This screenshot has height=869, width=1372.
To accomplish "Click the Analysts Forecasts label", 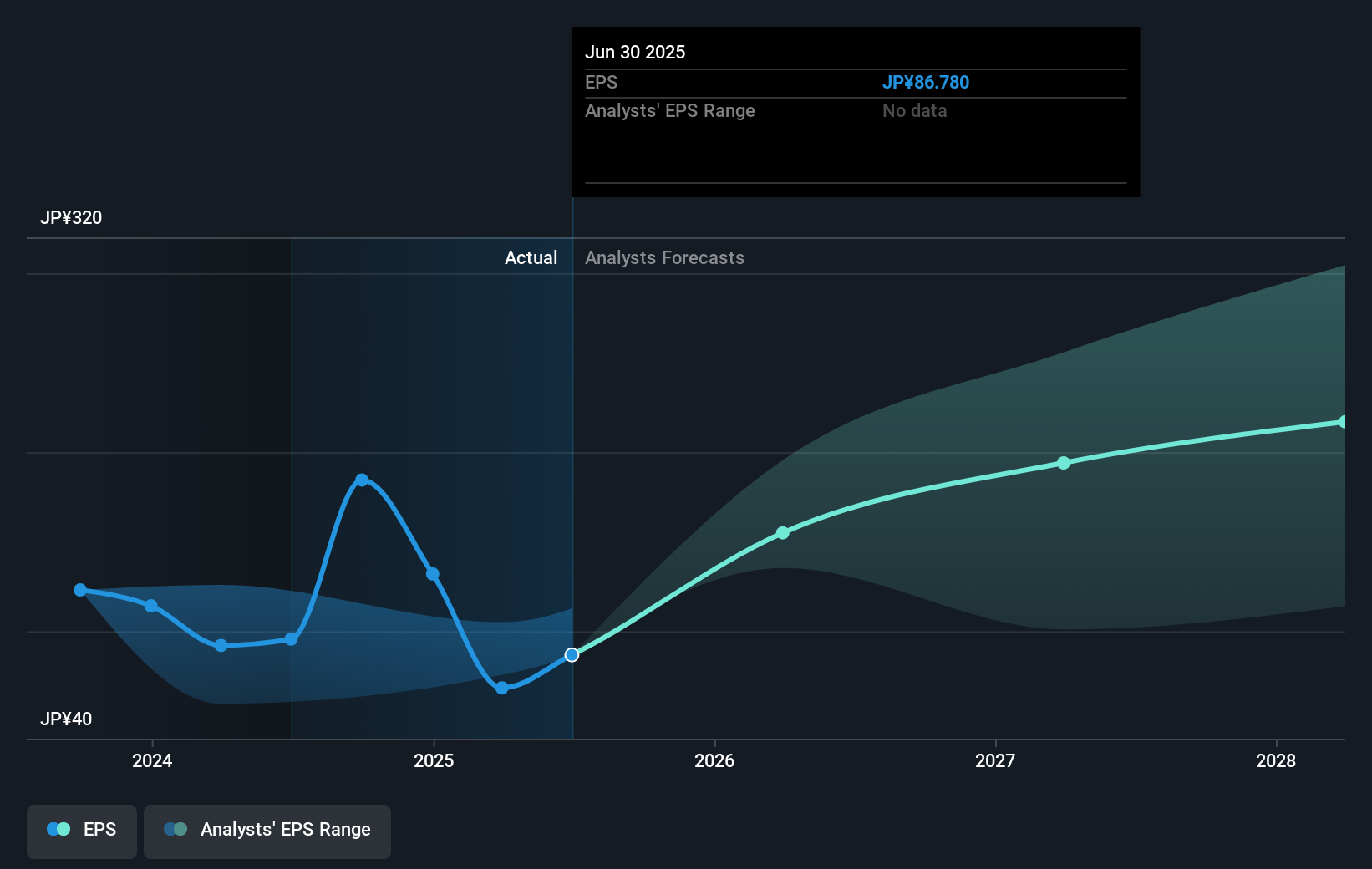I will 664,257.
